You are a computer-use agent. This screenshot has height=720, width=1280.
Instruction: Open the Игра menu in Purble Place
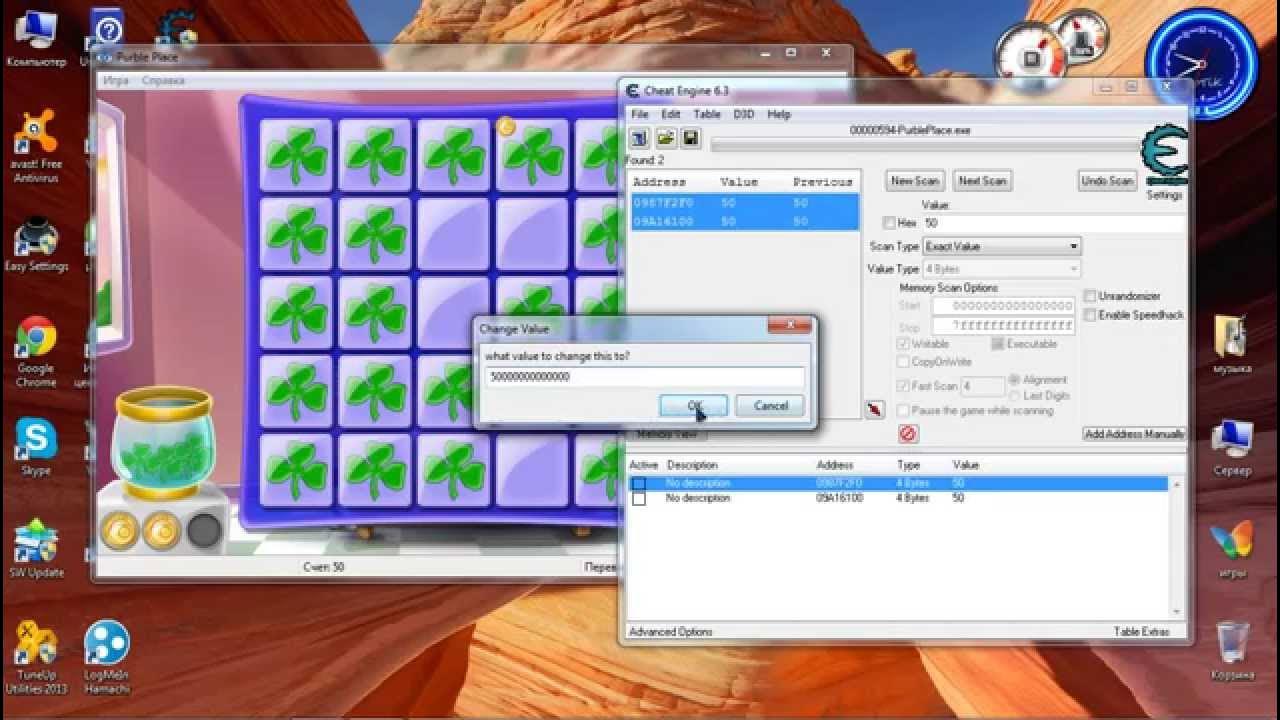click(x=116, y=81)
